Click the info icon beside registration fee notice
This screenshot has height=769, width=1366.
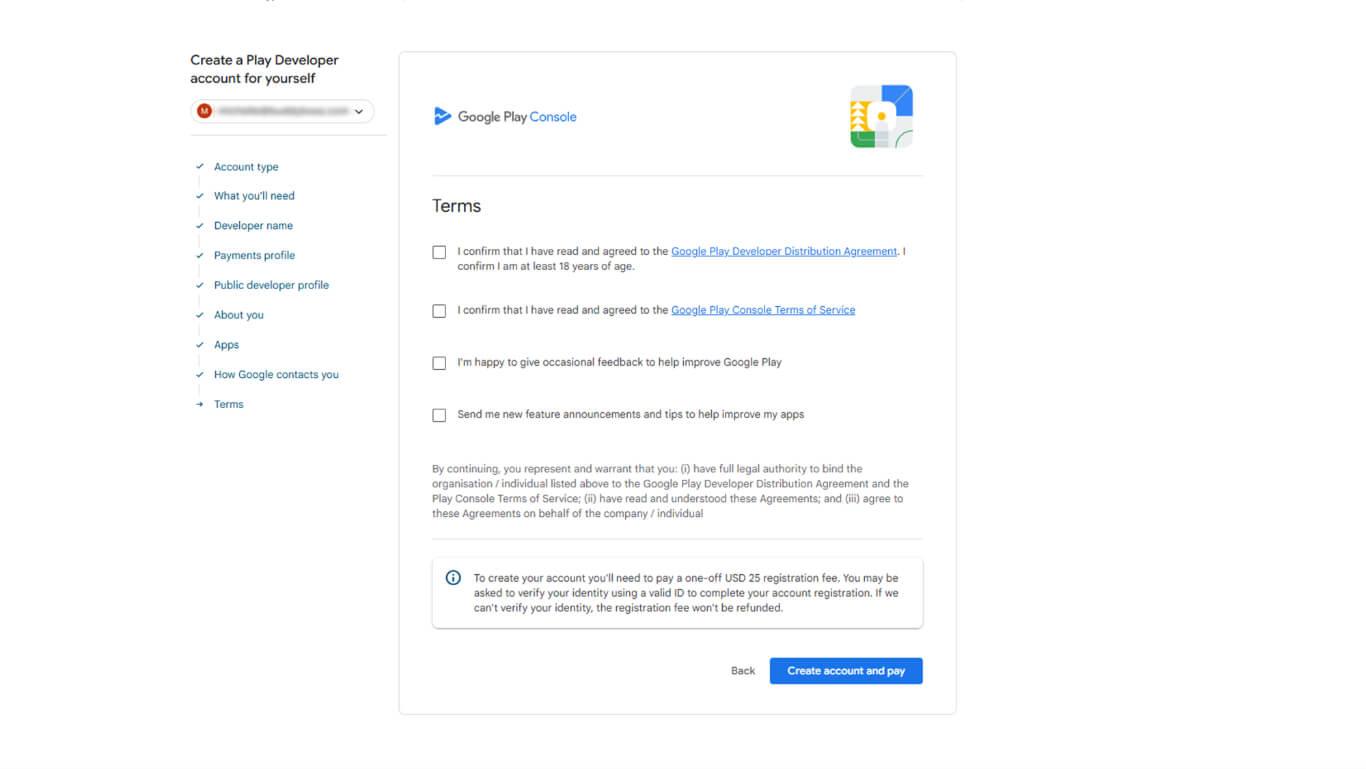point(453,578)
